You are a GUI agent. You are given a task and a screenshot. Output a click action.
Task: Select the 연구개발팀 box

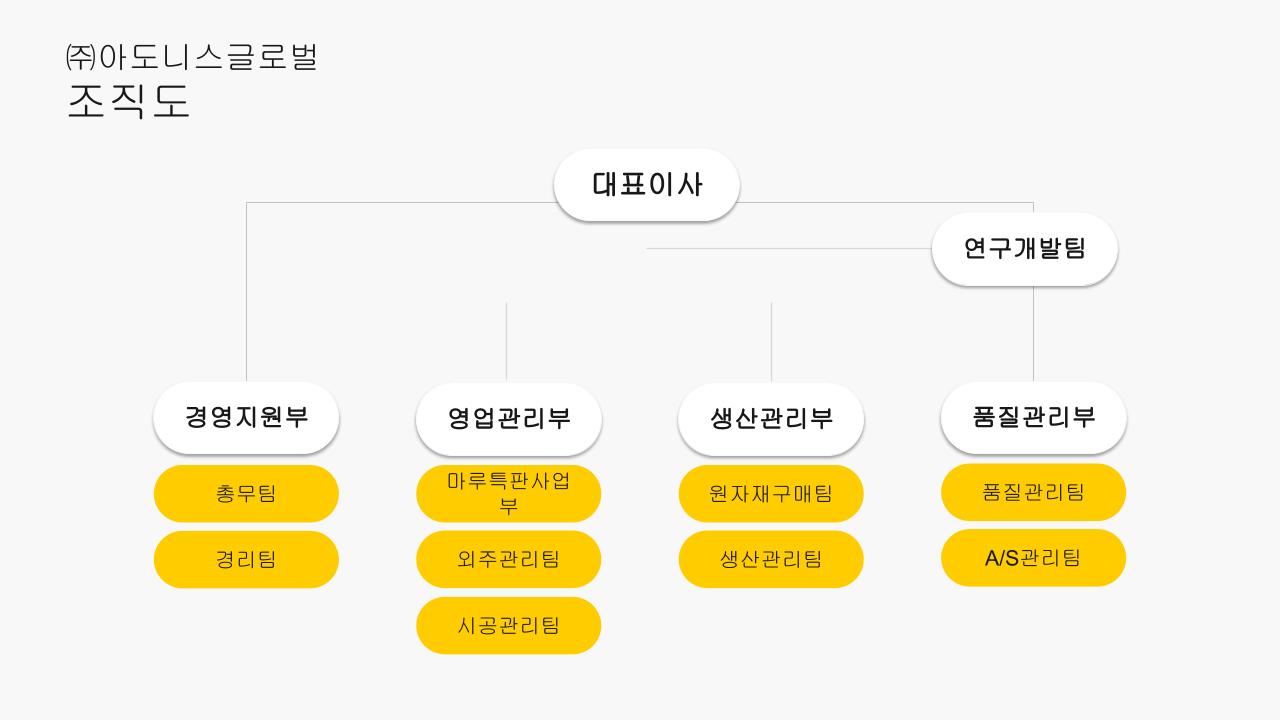pos(1025,249)
